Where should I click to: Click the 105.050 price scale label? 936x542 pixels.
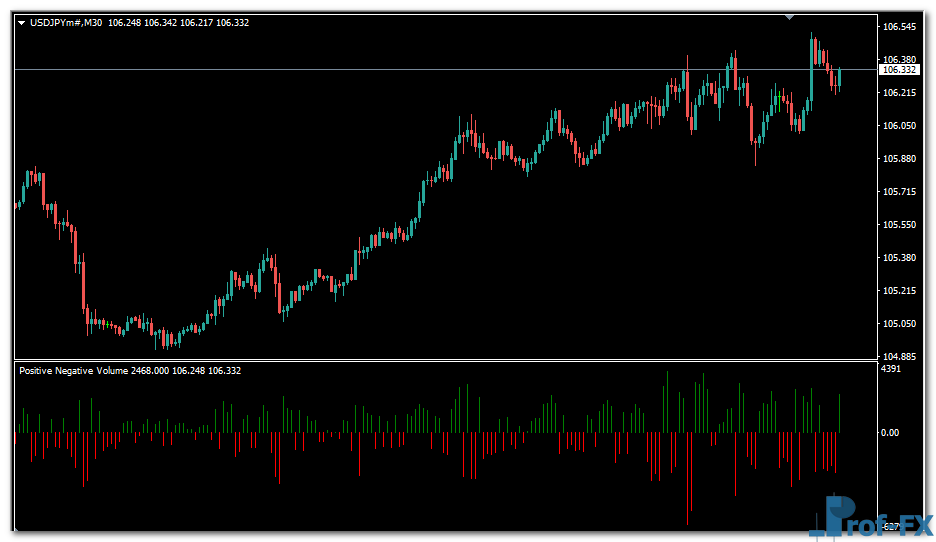900,324
